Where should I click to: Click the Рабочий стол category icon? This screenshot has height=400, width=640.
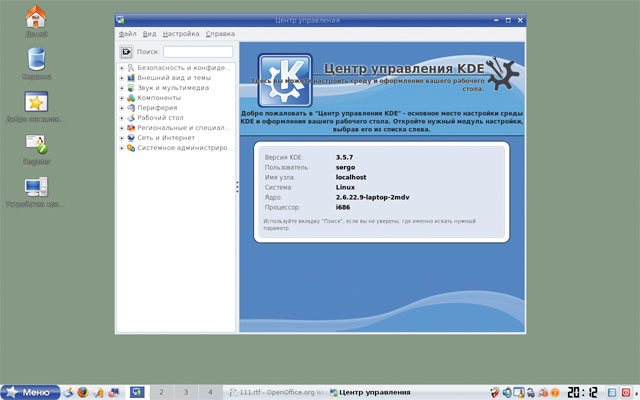[131, 118]
